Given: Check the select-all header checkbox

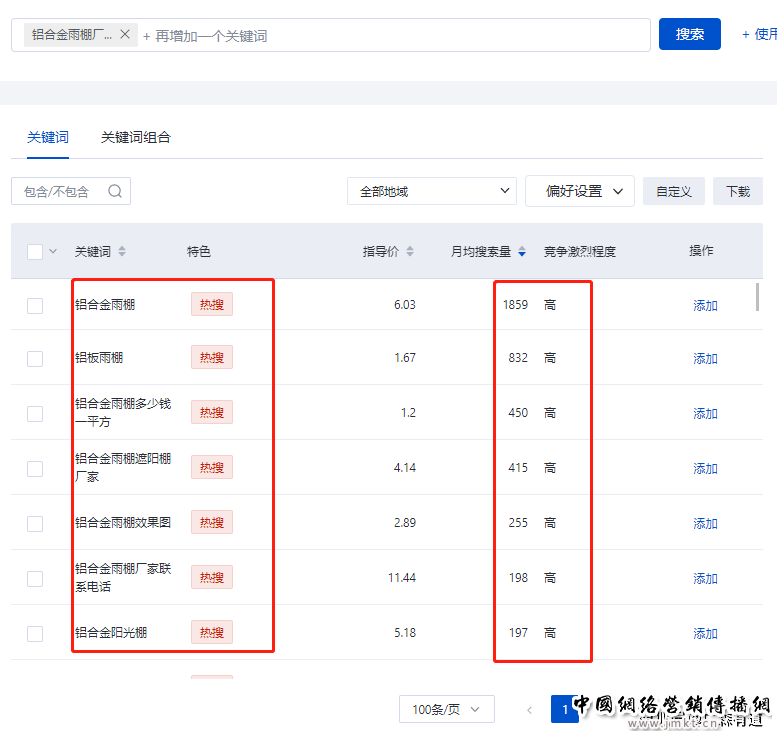Looking at the screenshot, I should click(35, 252).
